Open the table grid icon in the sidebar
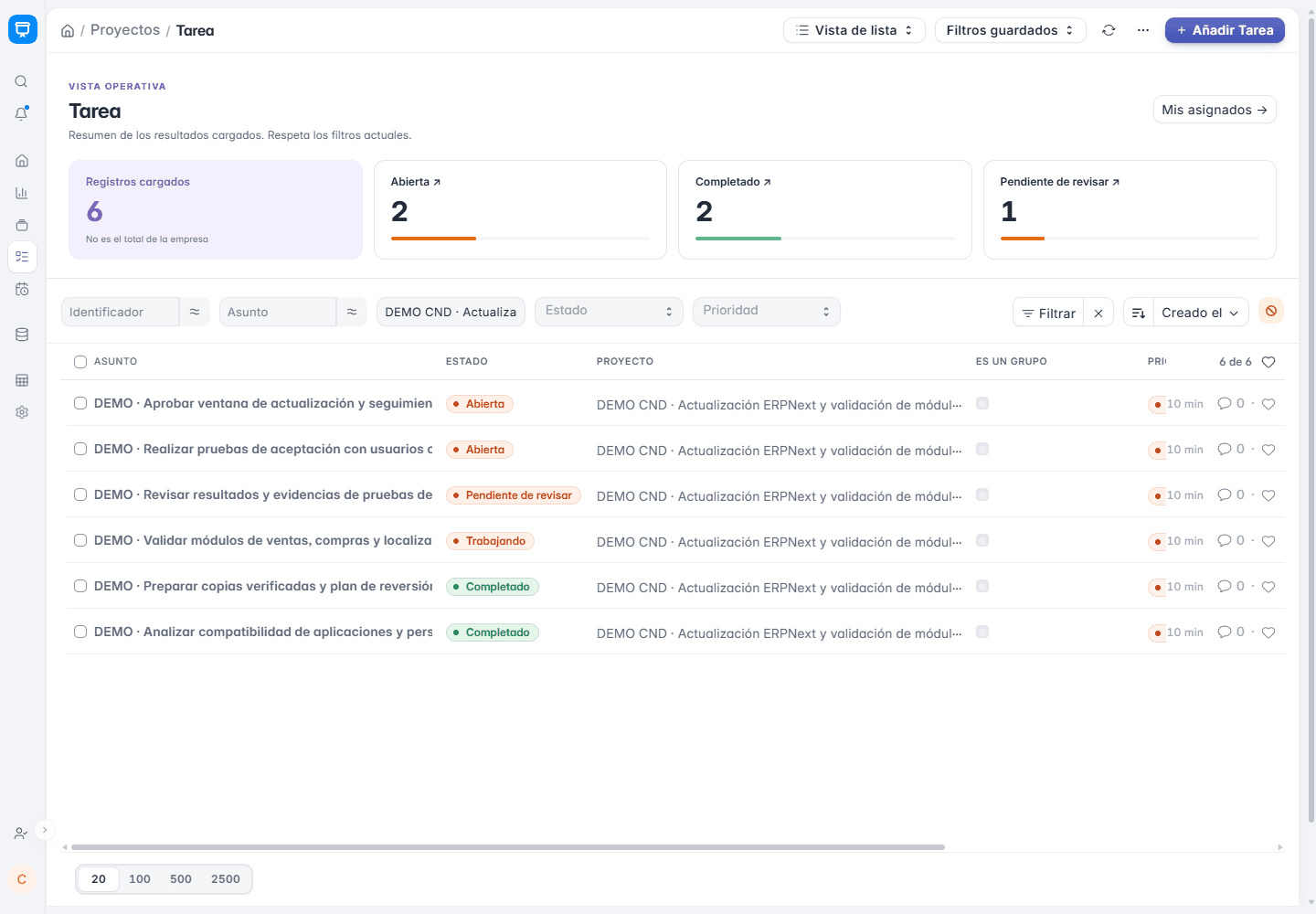 [22, 380]
